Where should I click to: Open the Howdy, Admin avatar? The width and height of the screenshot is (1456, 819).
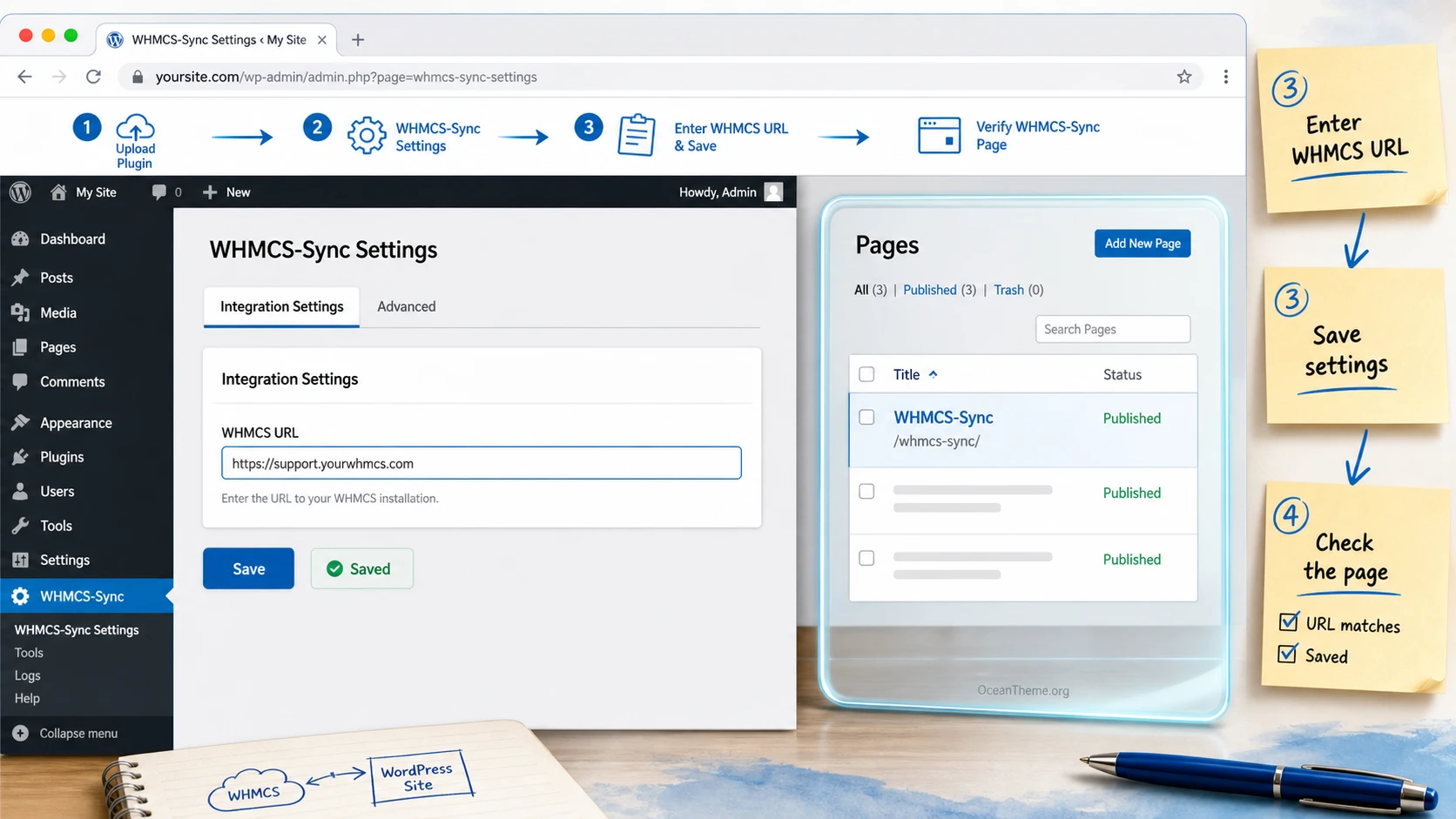[x=773, y=192]
